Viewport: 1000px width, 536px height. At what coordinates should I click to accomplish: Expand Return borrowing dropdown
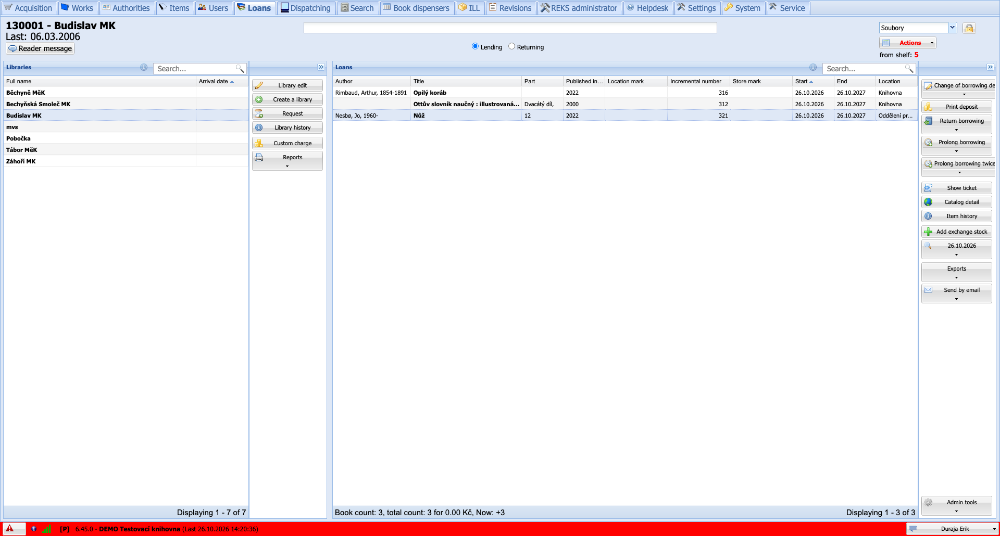(x=956, y=124)
